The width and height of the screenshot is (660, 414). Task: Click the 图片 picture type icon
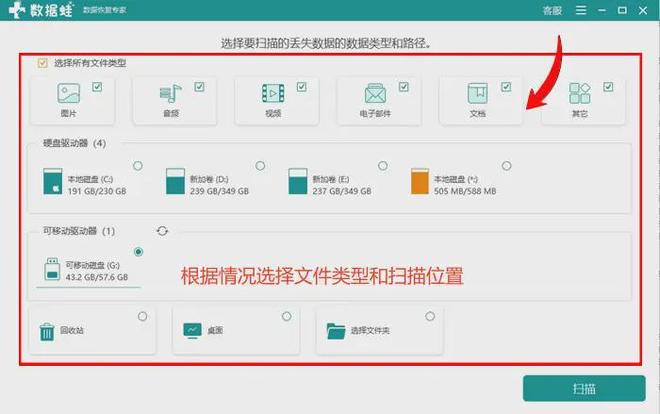[69, 93]
